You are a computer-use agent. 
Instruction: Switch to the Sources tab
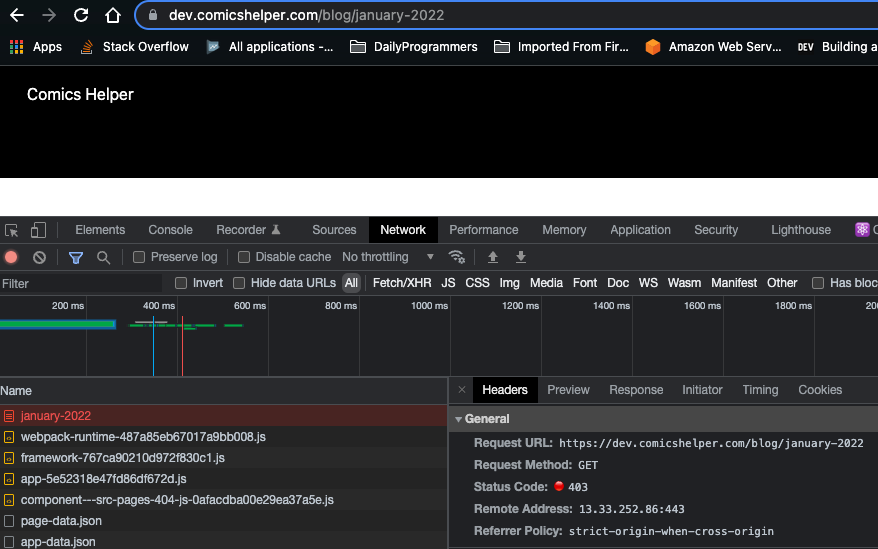(334, 230)
